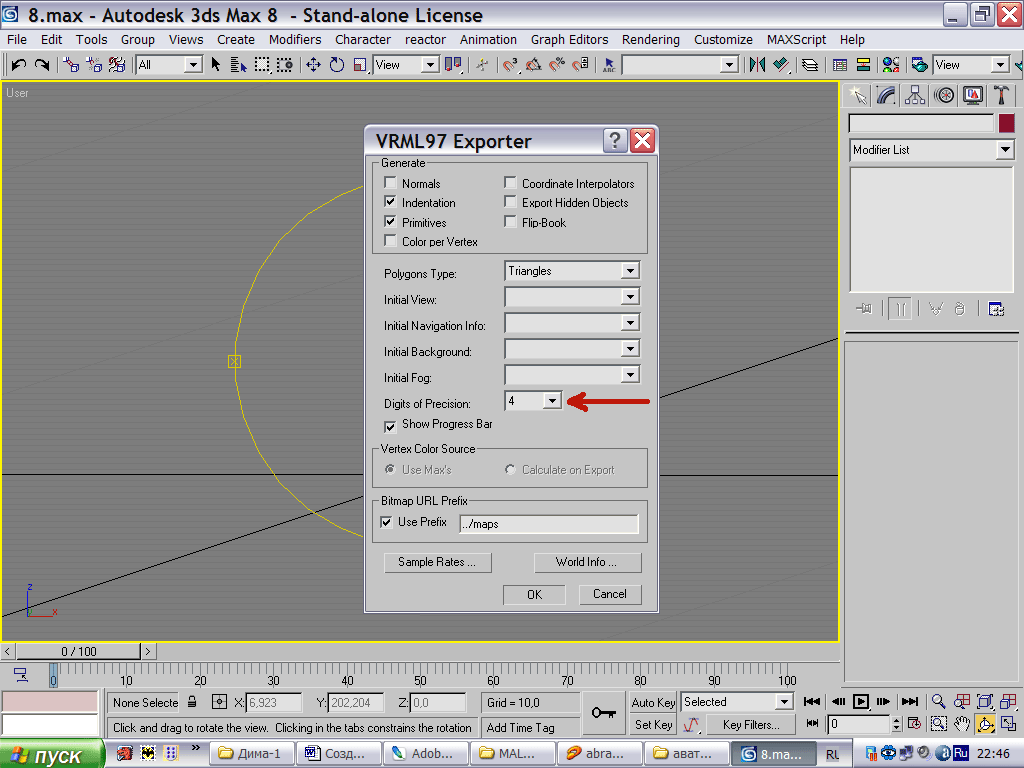
Task: Select the Pan hand viewport tool
Action: 962,724
